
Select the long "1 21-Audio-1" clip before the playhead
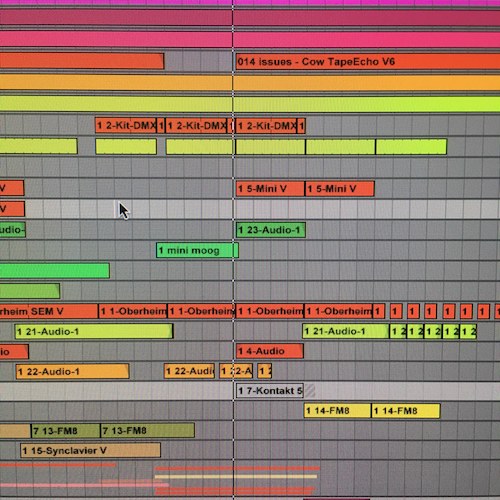coord(94,331)
